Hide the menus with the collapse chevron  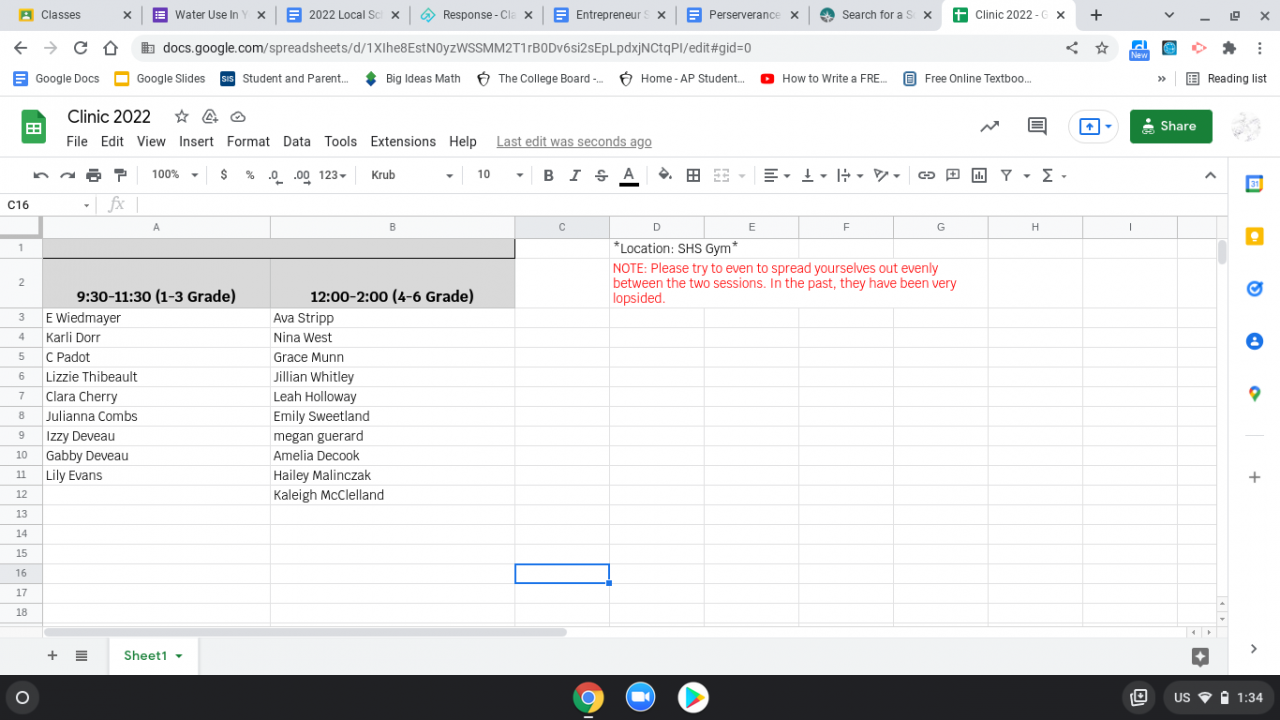tap(1210, 175)
